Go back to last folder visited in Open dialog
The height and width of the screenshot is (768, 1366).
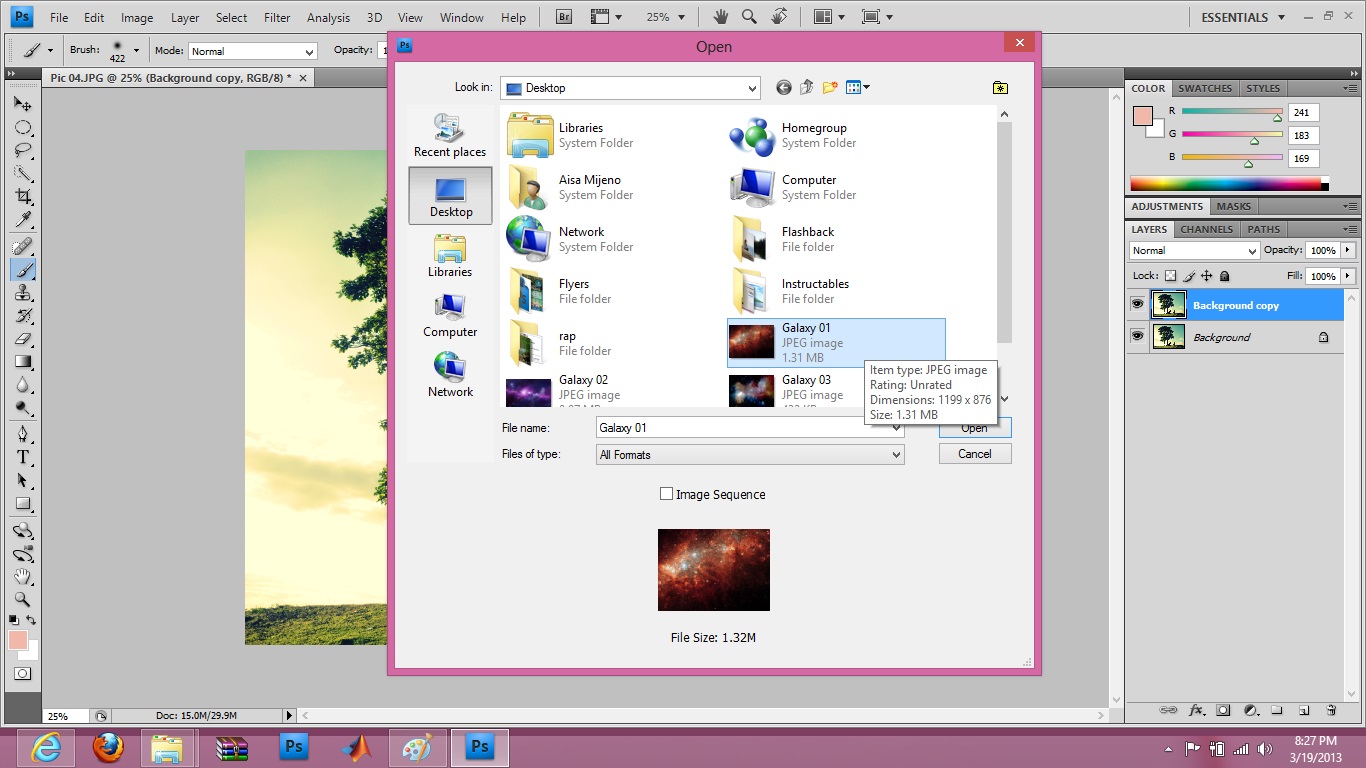tap(784, 88)
